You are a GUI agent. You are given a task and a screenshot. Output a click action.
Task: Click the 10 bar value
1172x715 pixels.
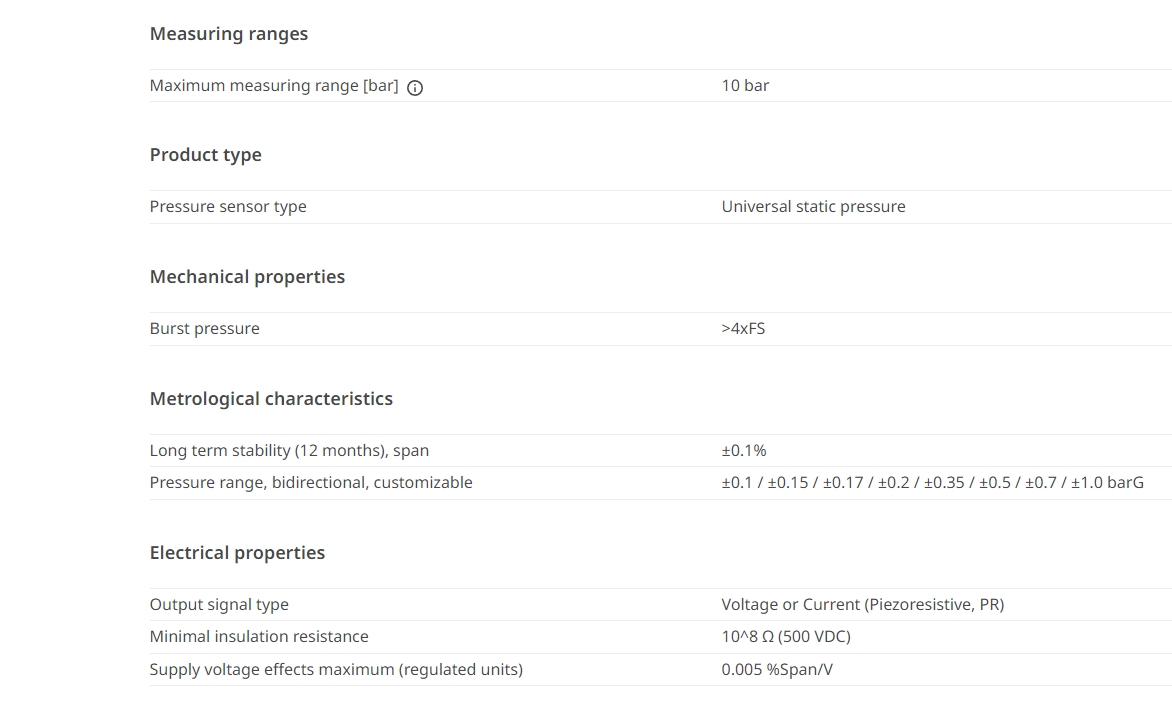click(745, 86)
